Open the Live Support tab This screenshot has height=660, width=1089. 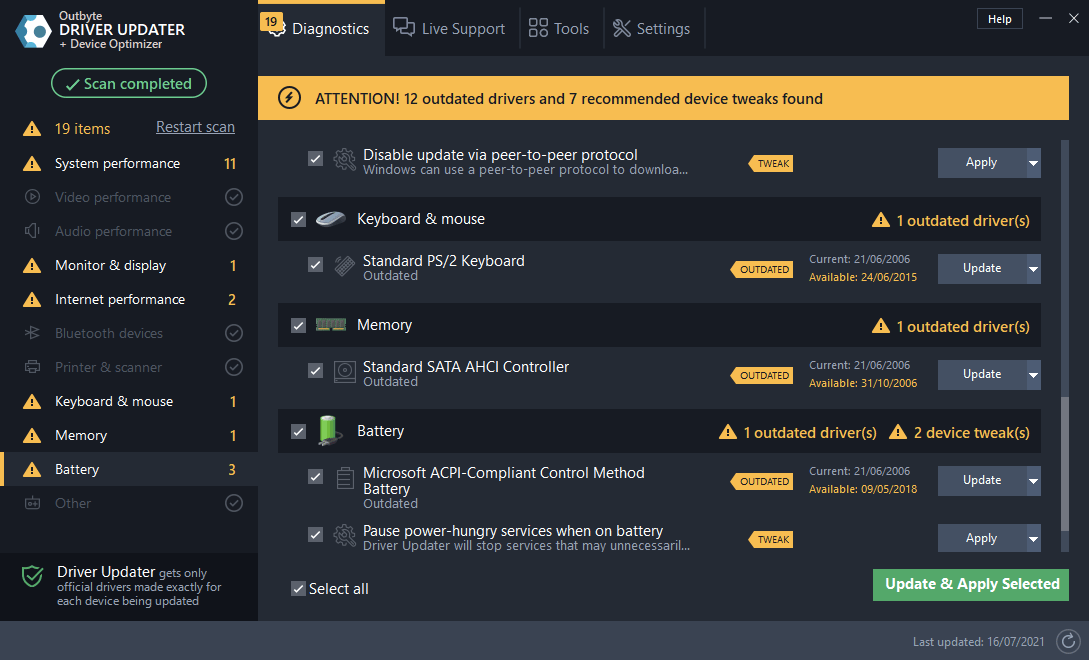click(x=449, y=28)
